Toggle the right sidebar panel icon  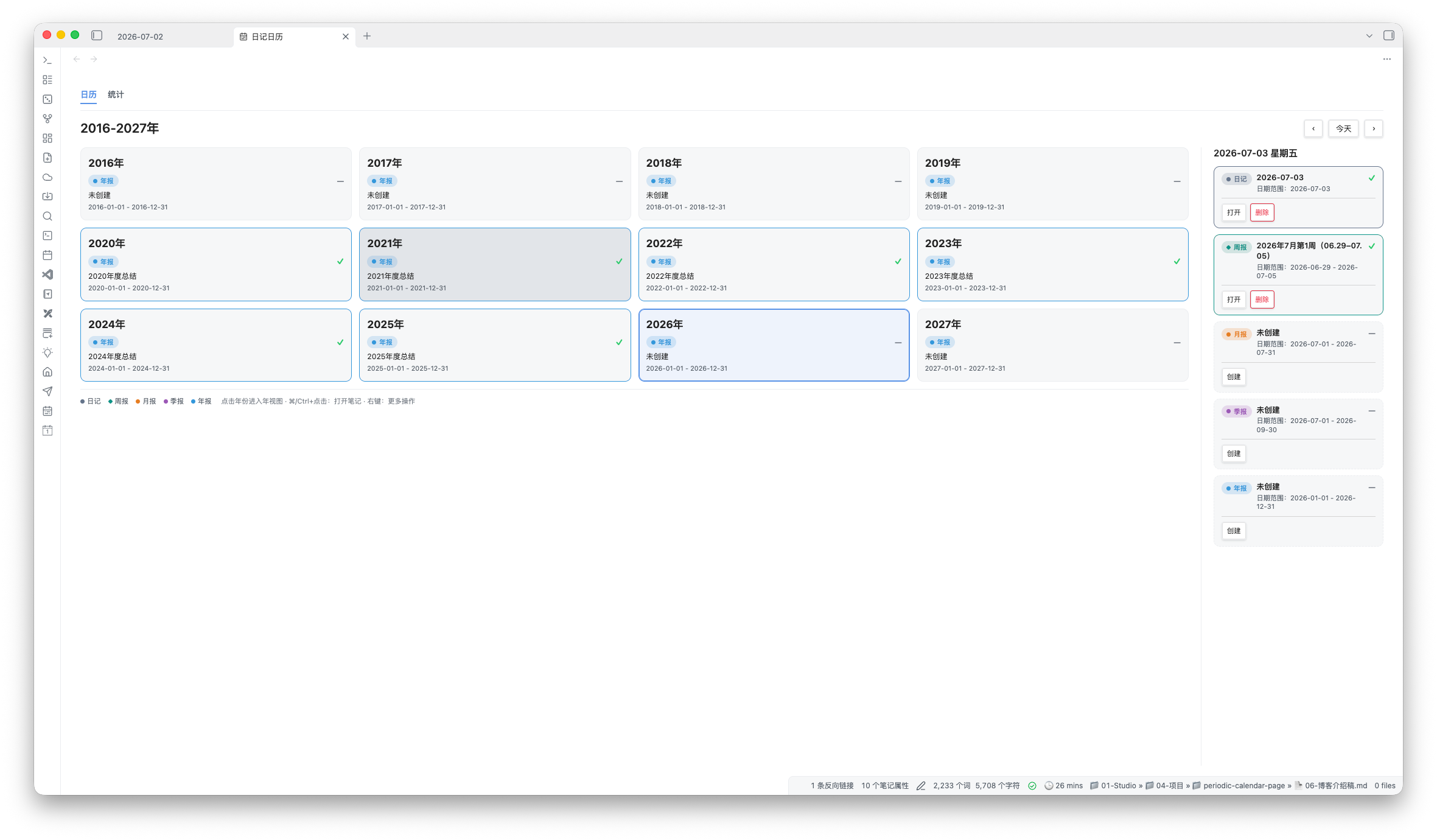click(x=1389, y=35)
